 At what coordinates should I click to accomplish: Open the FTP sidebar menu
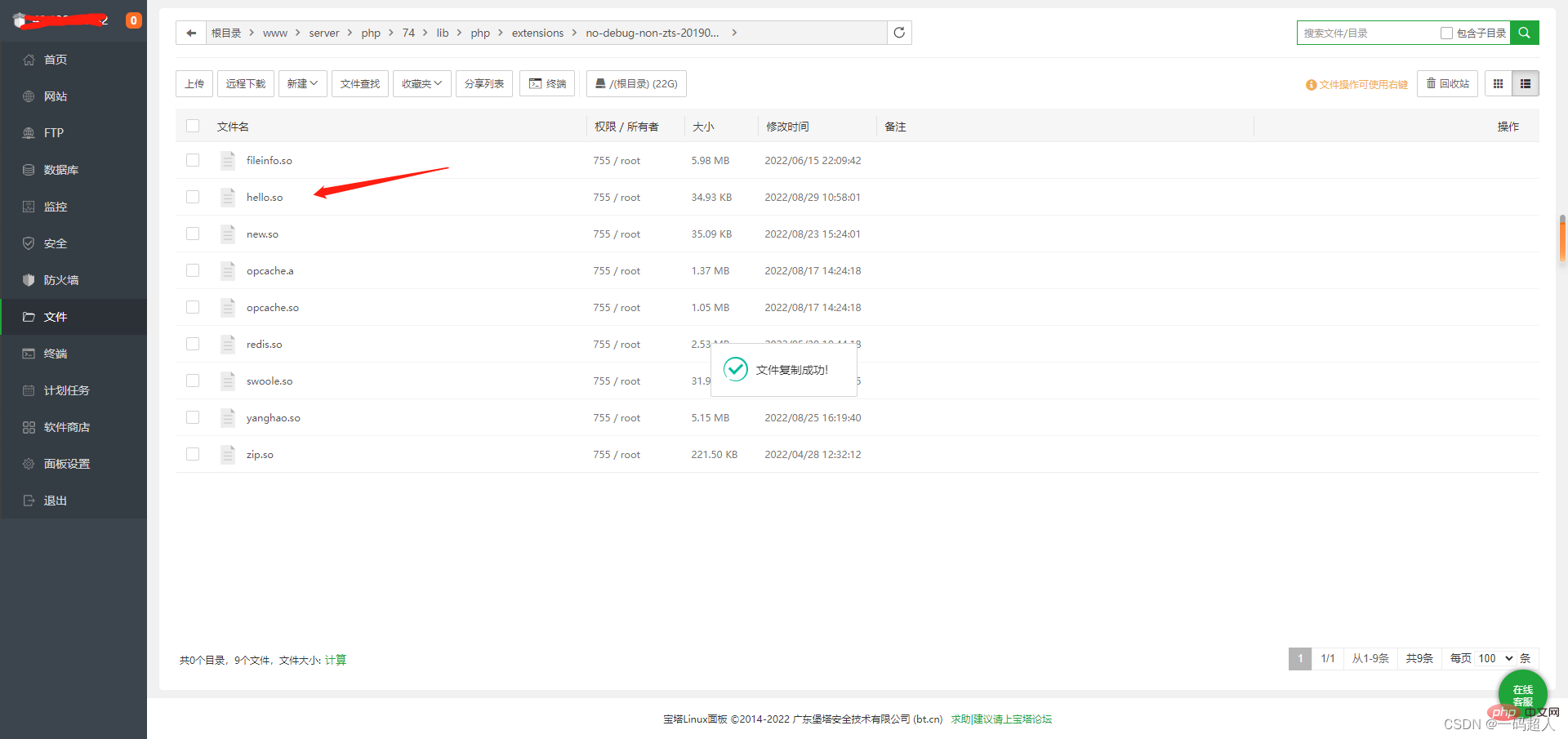click(73, 133)
